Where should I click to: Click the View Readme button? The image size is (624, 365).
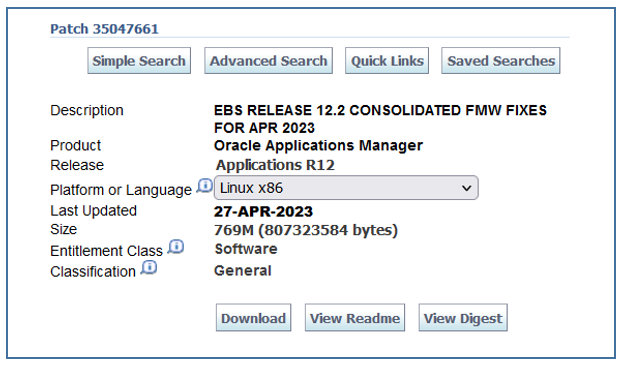355,318
